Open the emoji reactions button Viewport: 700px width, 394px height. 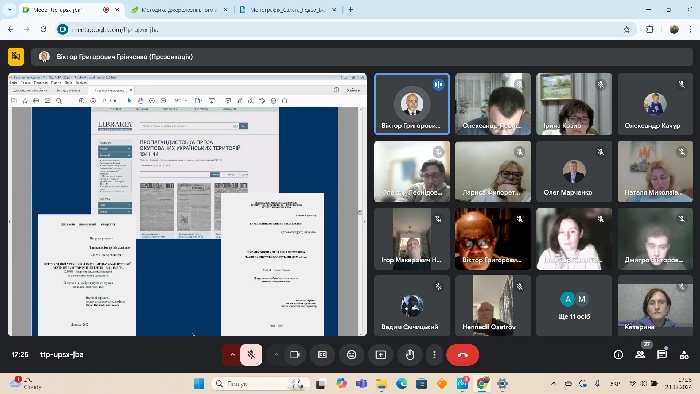click(352, 355)
